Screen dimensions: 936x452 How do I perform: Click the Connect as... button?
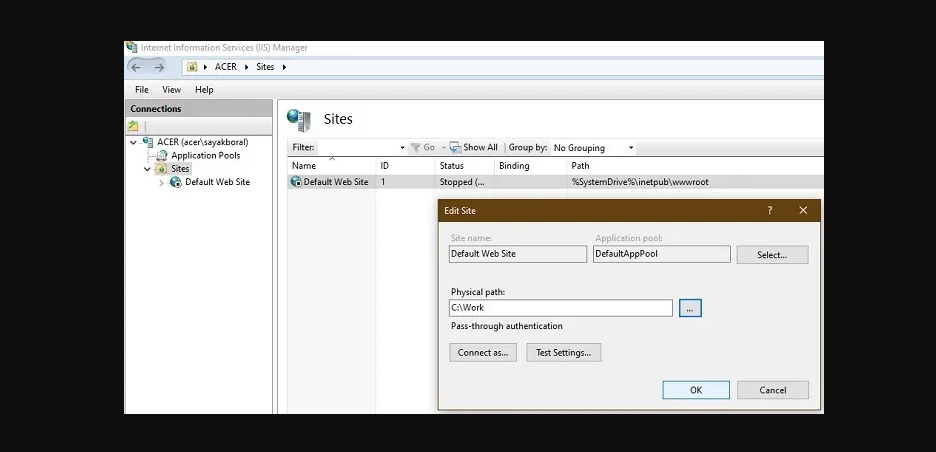pos(483,352)
